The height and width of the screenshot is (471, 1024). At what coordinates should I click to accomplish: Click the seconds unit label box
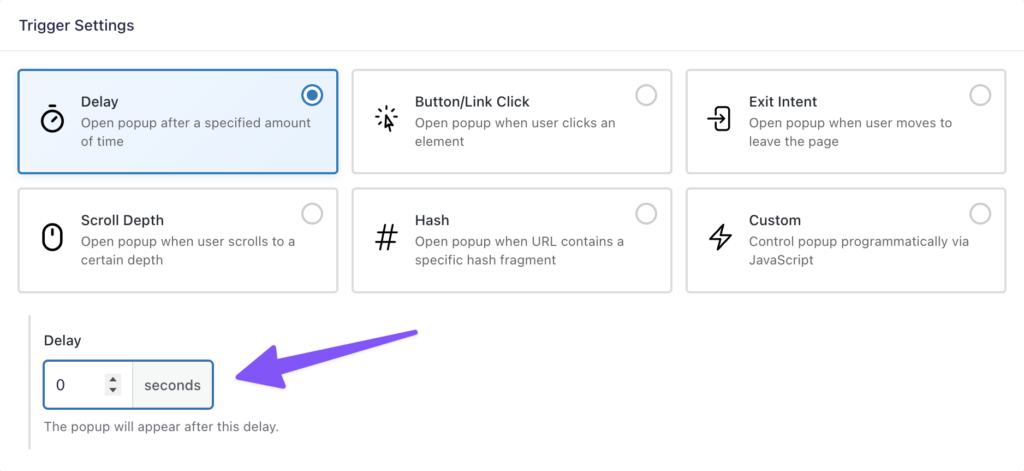coord(172,385)
